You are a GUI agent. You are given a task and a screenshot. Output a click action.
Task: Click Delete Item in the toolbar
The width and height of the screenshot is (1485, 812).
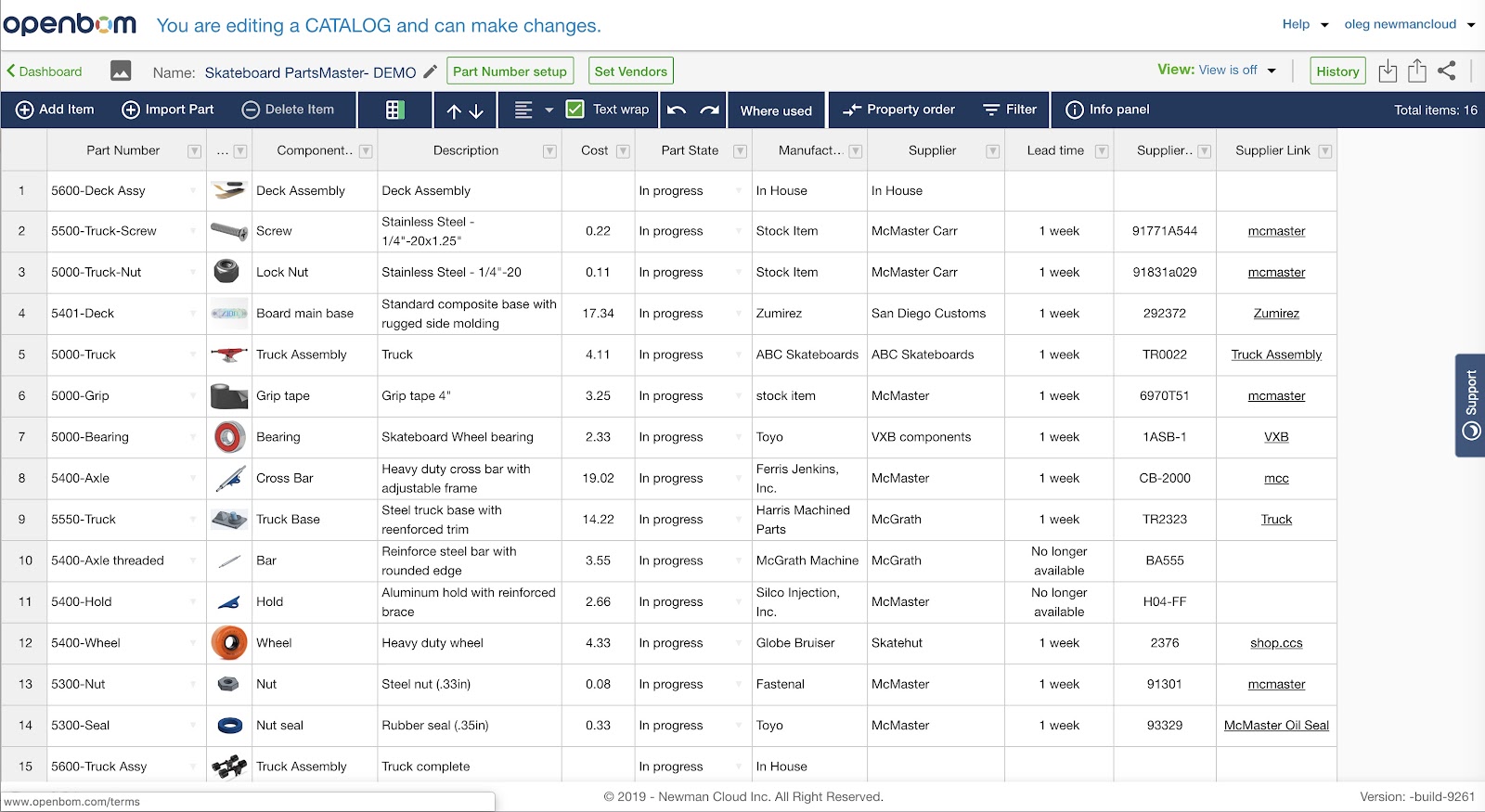coord(288,110)
